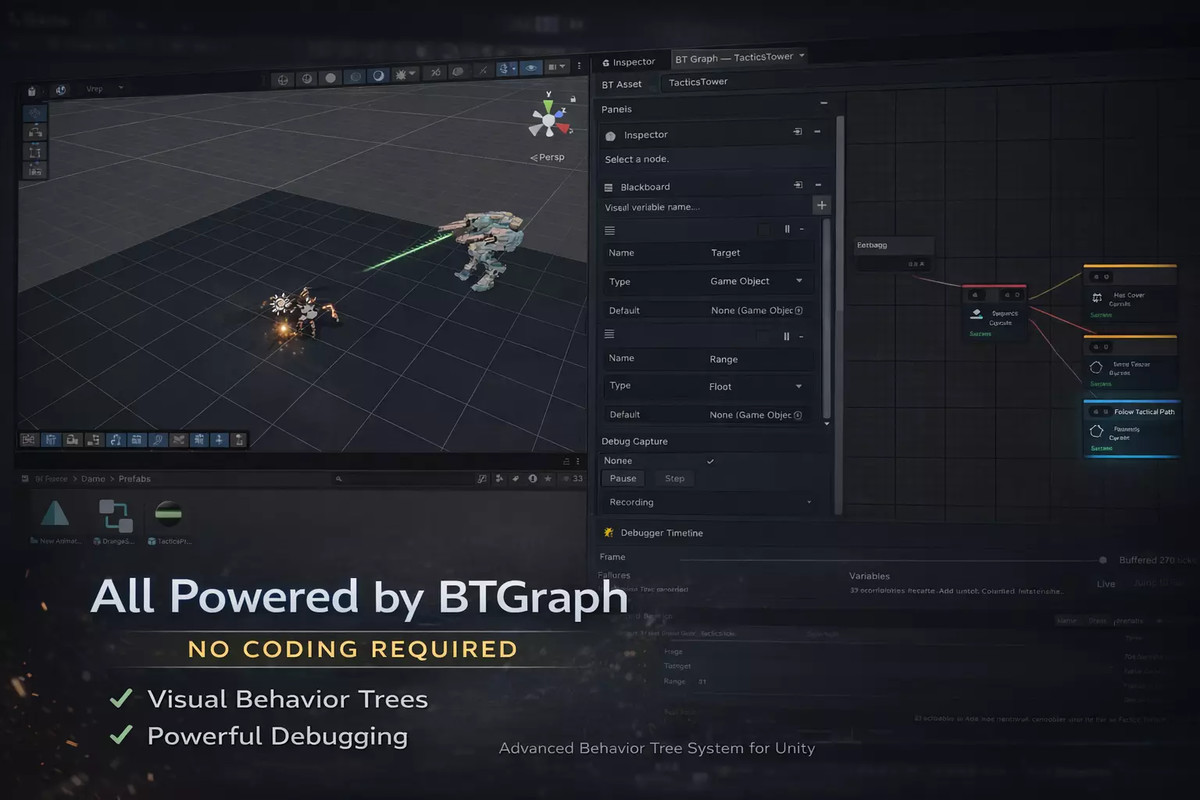
Task: Select the OrangeS... prefab thumbnail
Action: [115, 521]
